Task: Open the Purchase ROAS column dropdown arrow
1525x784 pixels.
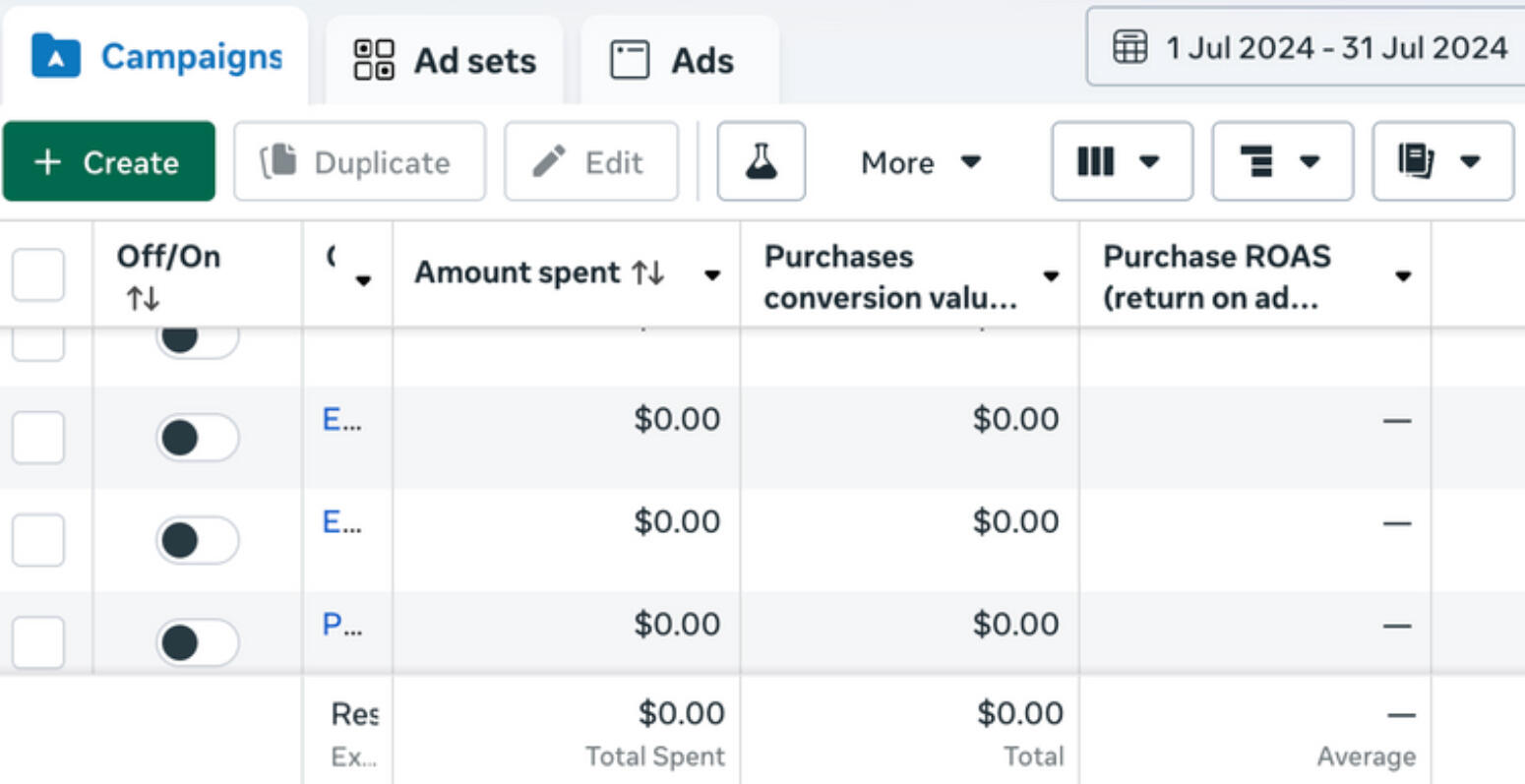Action: tap(1403, 276)
